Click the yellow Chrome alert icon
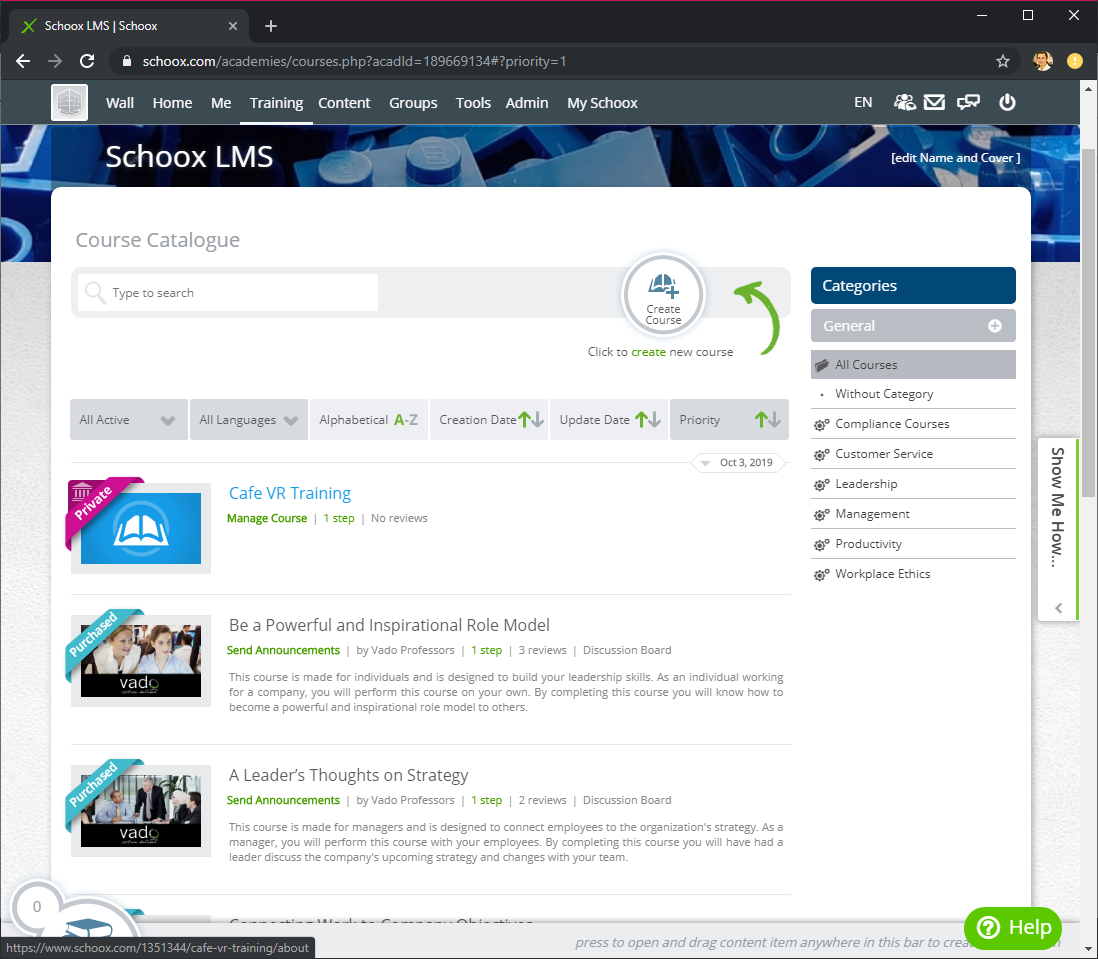 (1074, 62)
